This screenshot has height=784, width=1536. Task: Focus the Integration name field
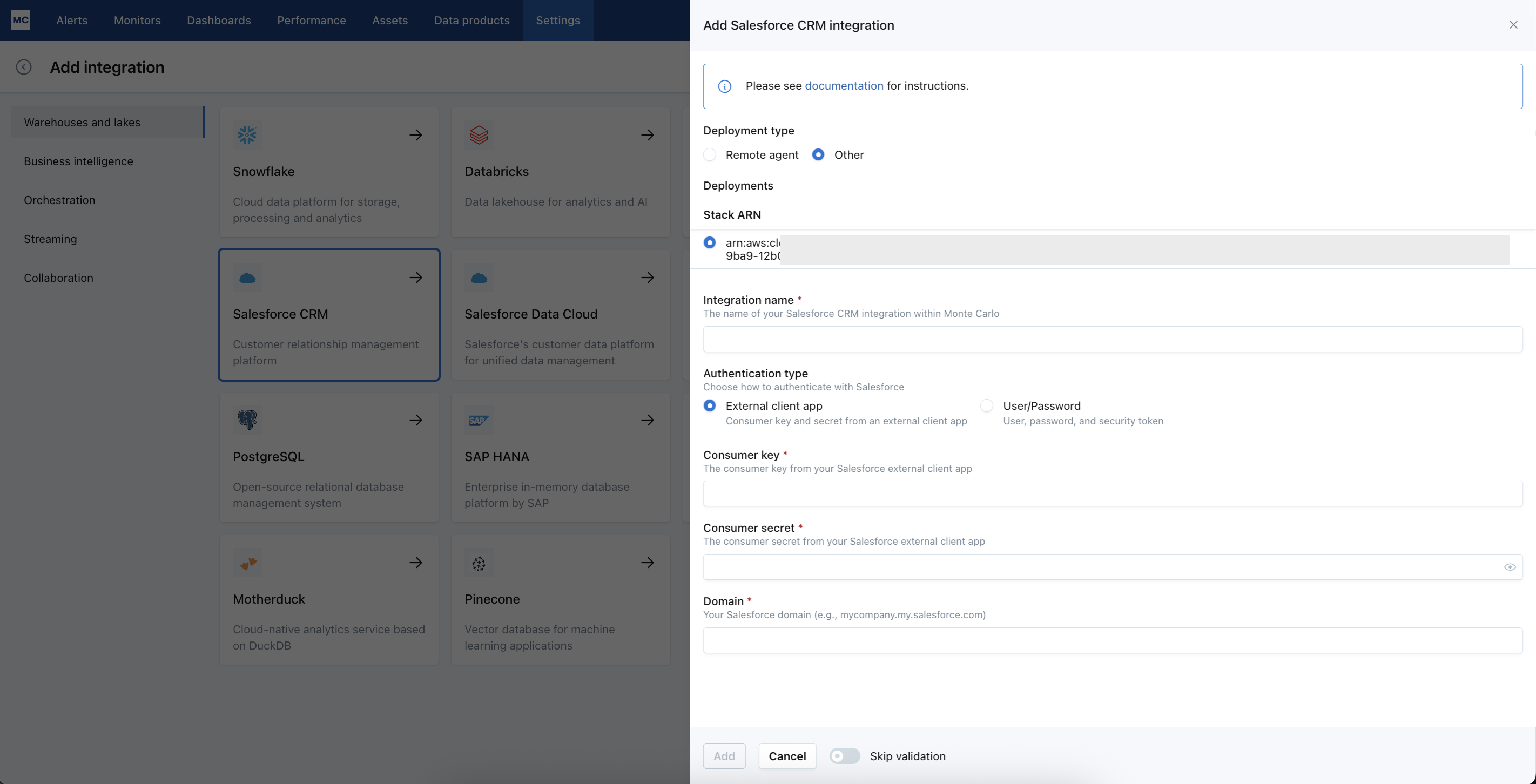coord(1113,339)
